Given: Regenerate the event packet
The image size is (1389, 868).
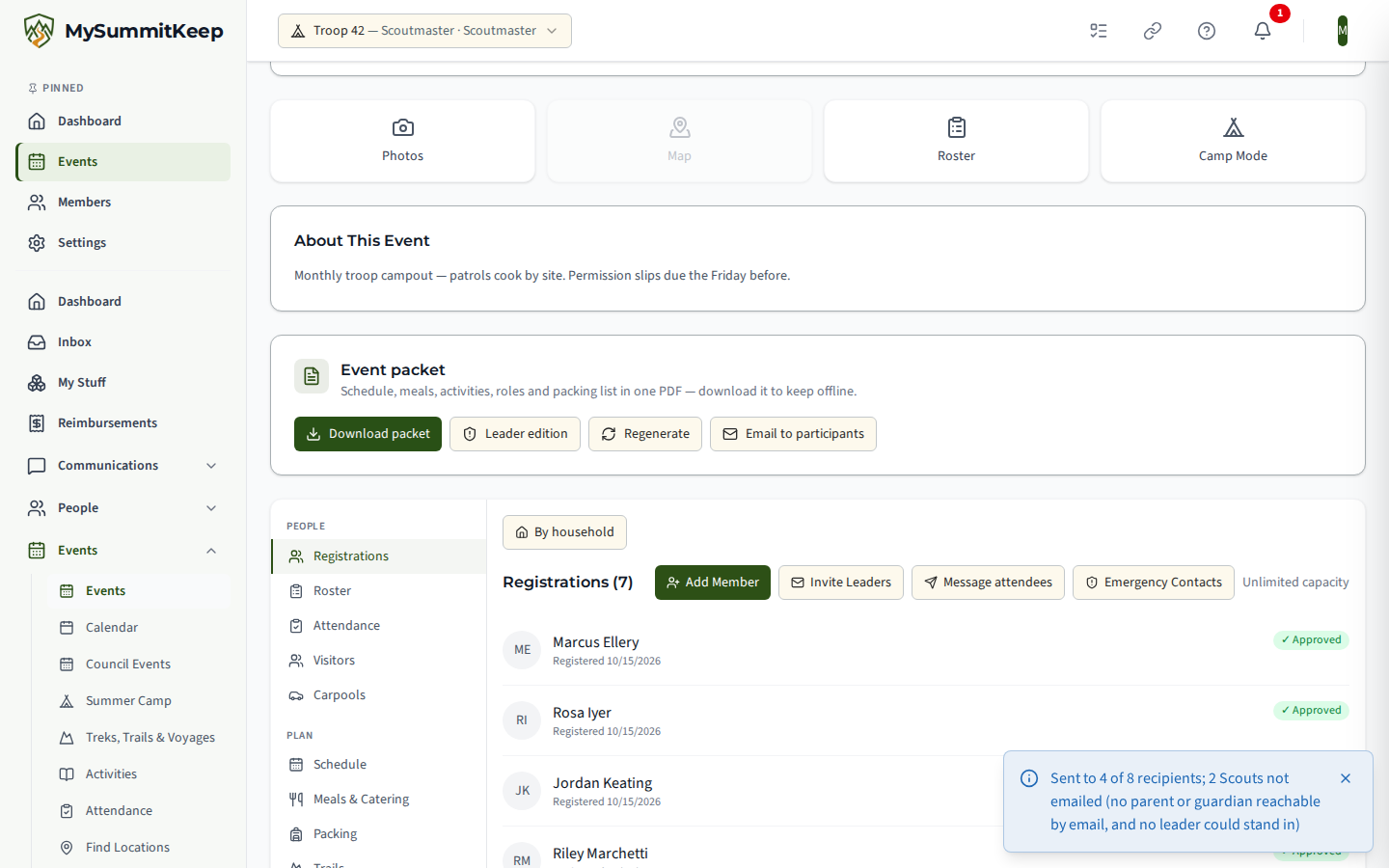Looking at the screenshot, I should click(x=645, y=434).
